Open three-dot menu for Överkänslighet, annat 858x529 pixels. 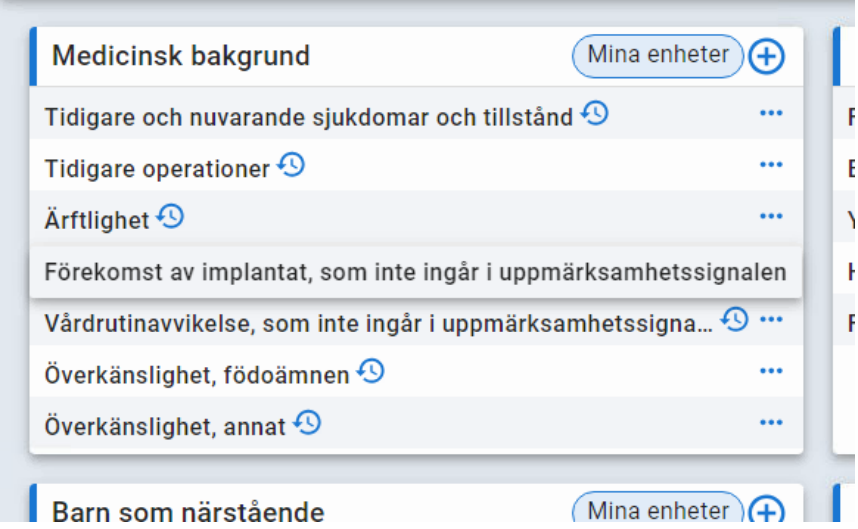pyautogui.click(x=770, y=423)
